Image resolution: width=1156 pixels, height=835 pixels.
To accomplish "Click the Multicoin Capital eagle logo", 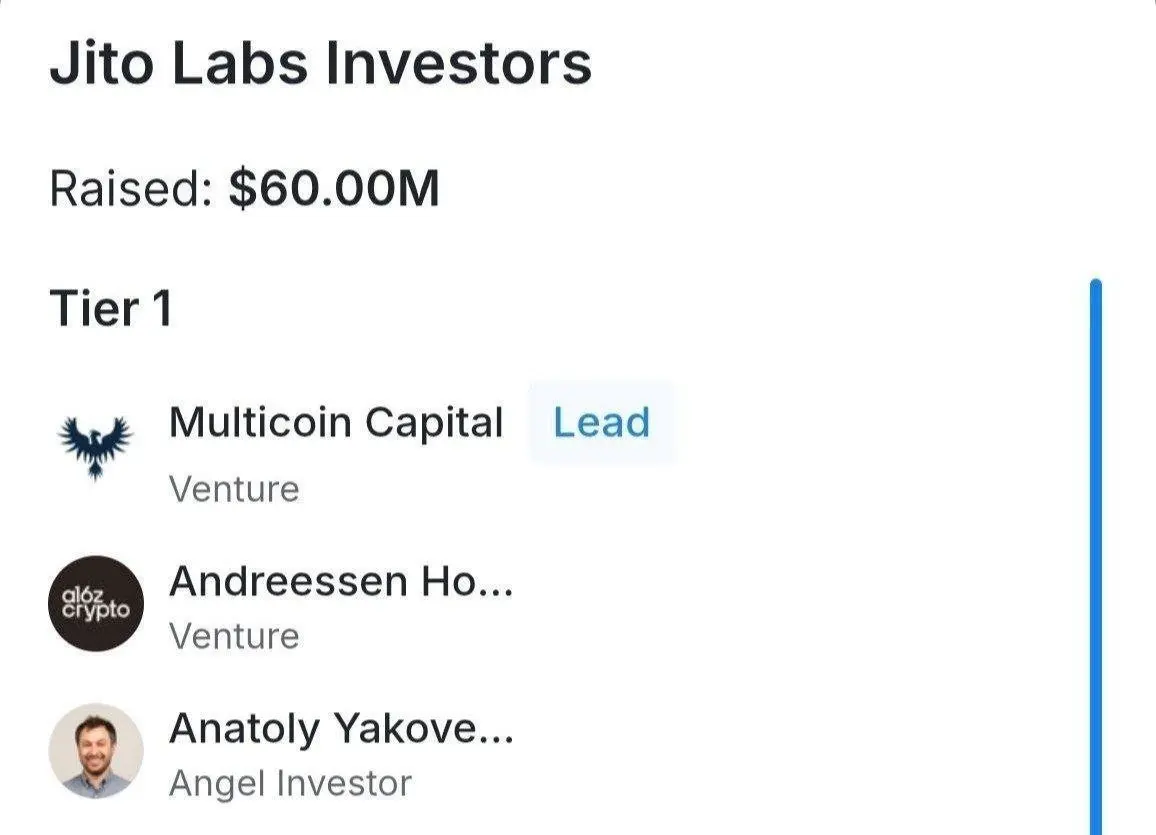I will click(95, 447).
